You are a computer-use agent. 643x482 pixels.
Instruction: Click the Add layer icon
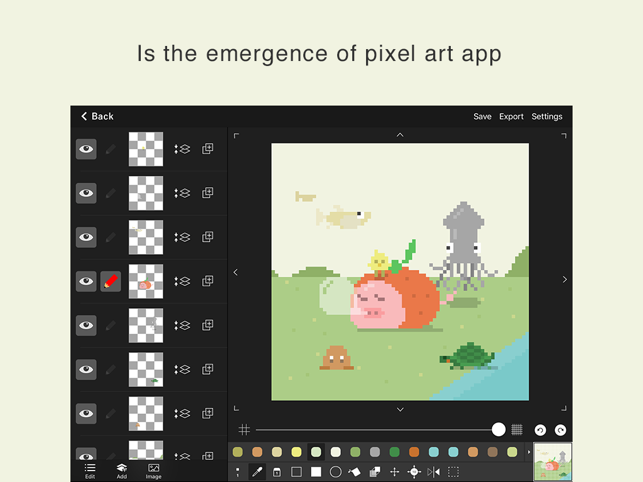121,471
